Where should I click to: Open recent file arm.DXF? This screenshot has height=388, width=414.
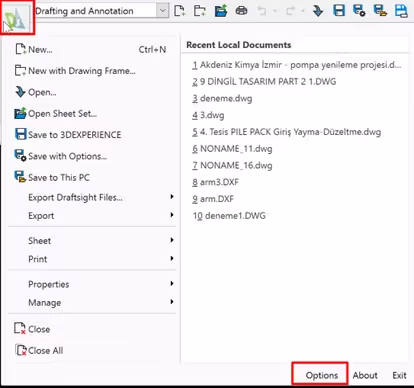[213, 199]
